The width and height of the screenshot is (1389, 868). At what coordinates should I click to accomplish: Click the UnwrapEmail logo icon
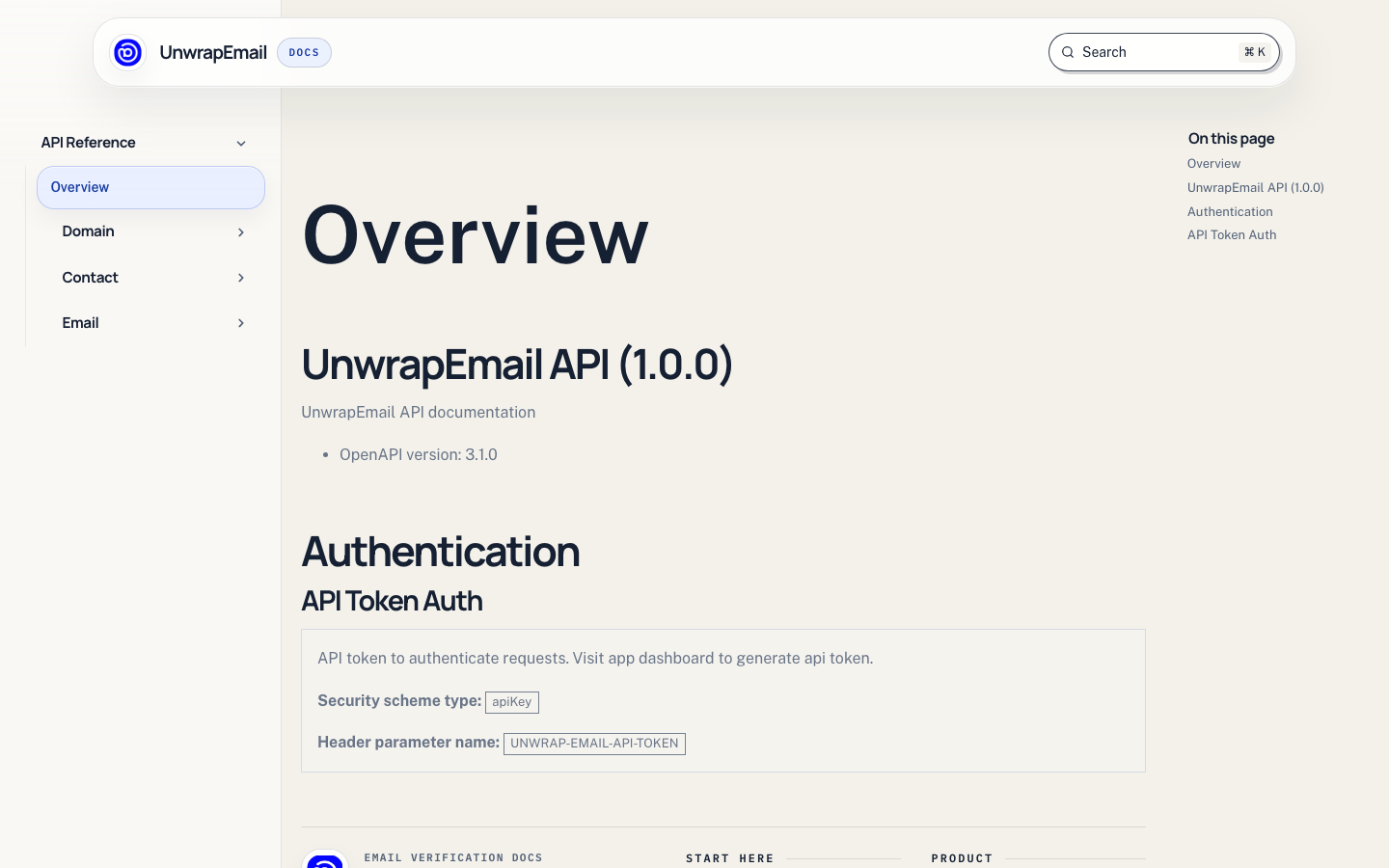[x=127, y=52]
